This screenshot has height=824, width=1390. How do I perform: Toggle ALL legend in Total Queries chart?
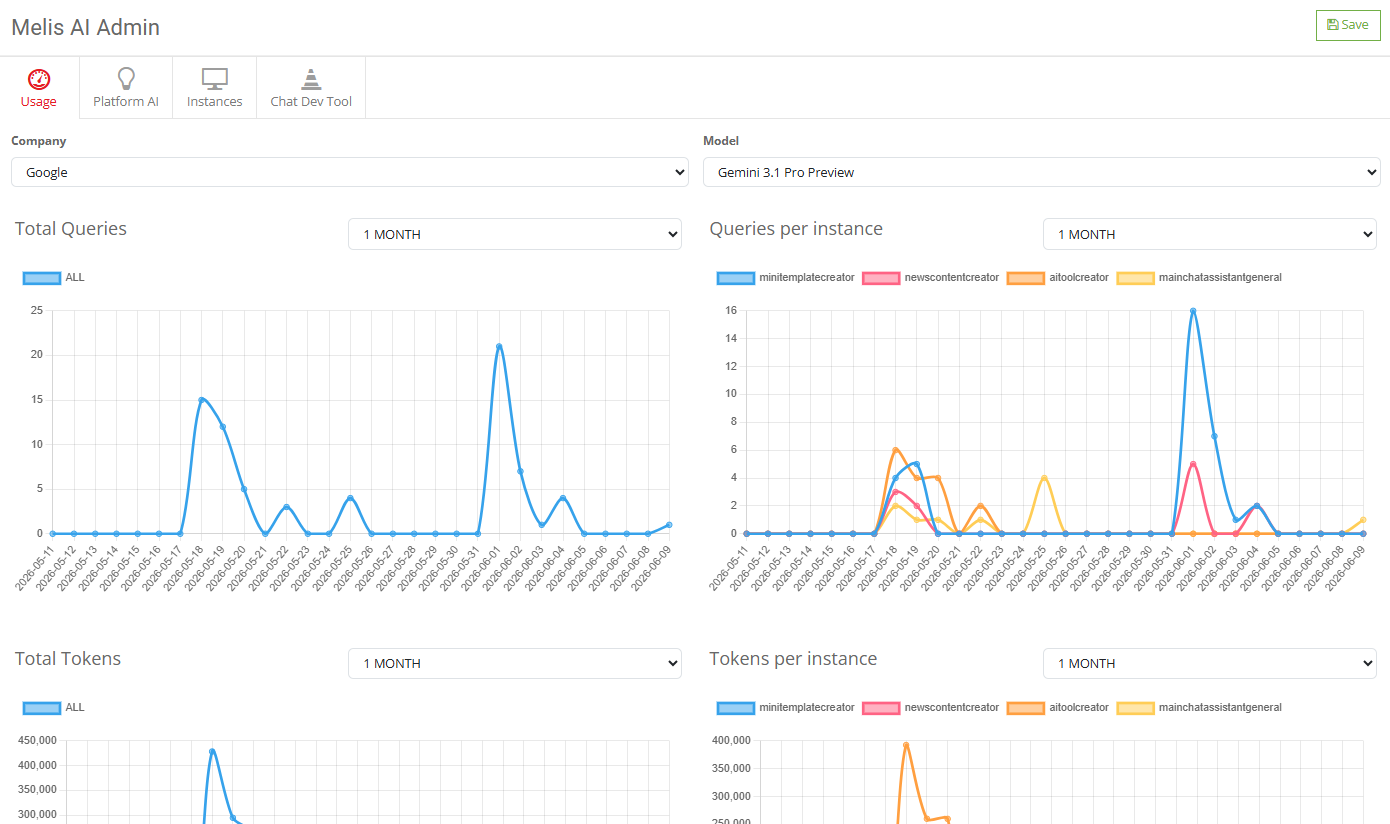tap(54, 277)
